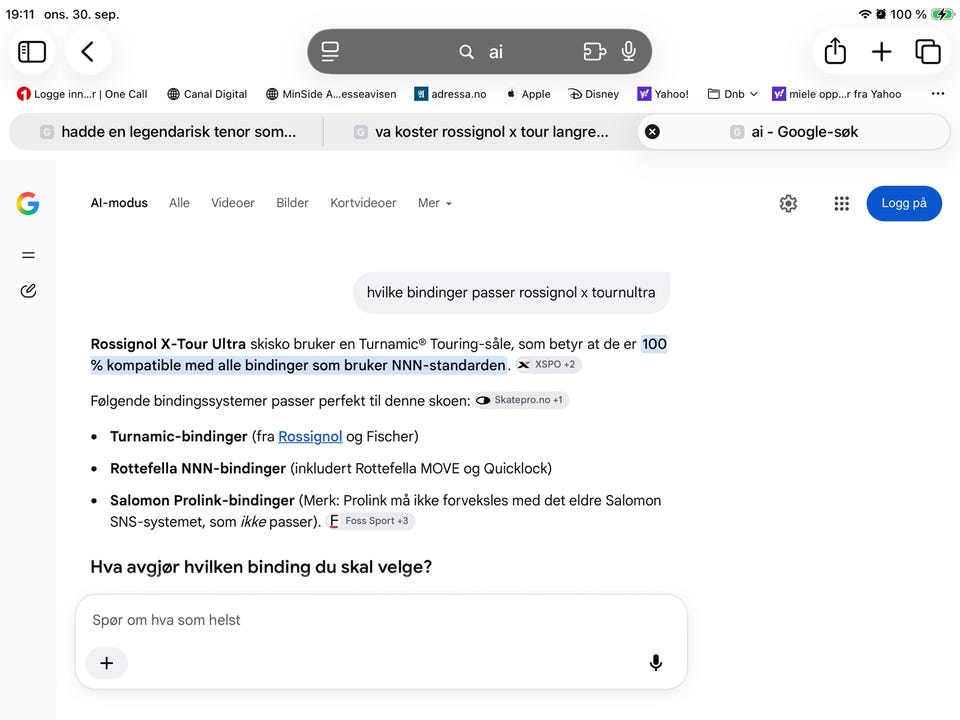Expand the Dnb bookmarks folder
Viewport: 960px width, 720px height.
point(733,94)
